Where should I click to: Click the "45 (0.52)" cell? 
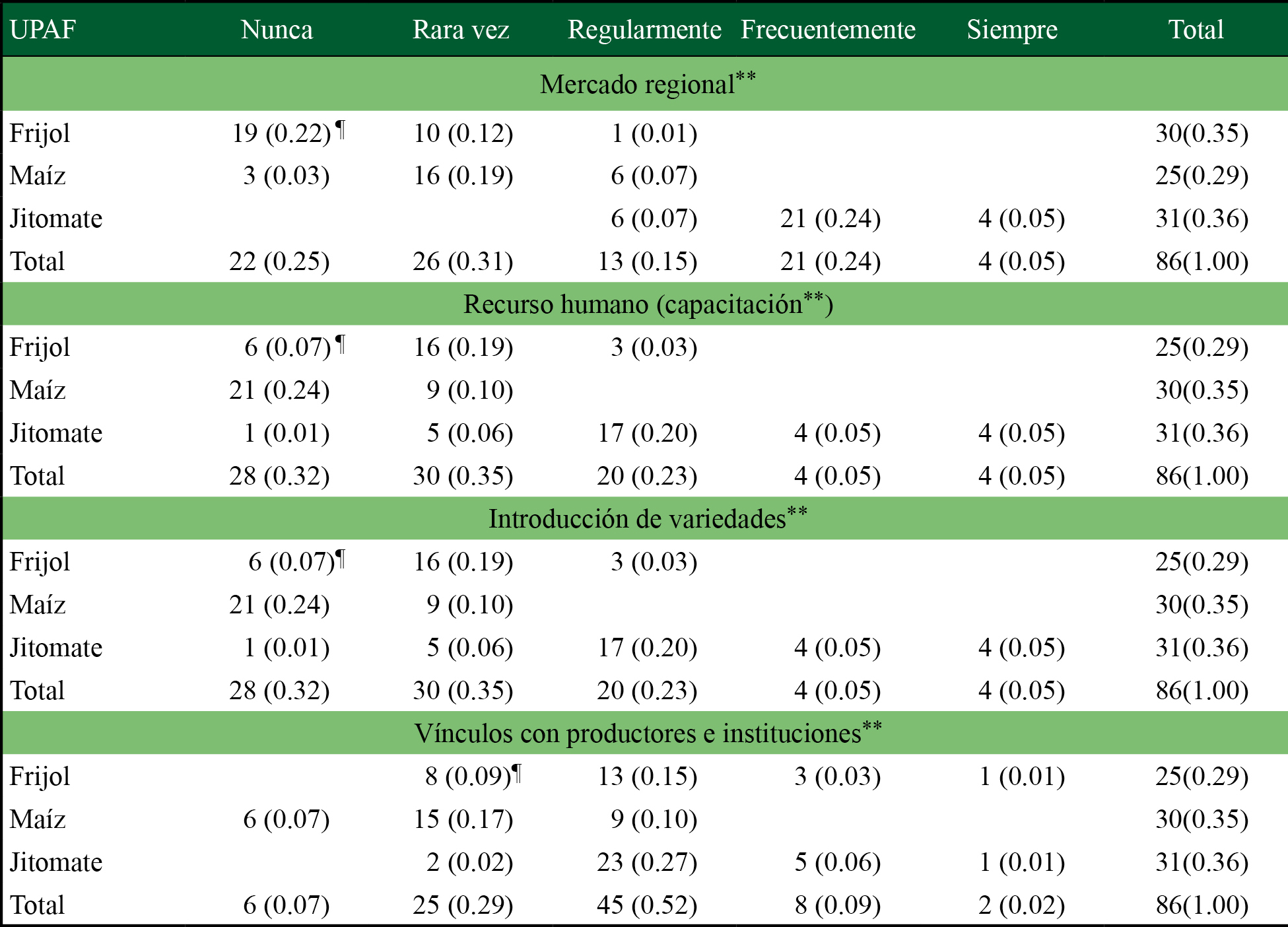pyautogui.click(x=647, y=905)
